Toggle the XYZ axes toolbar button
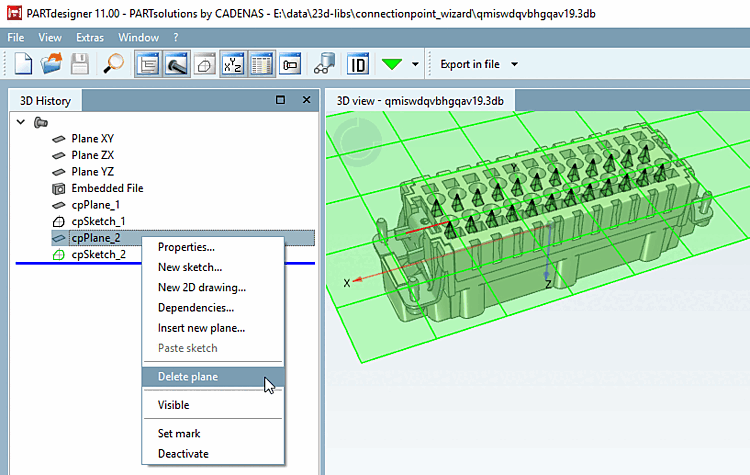The image size is (750, 475). [234, 65]
